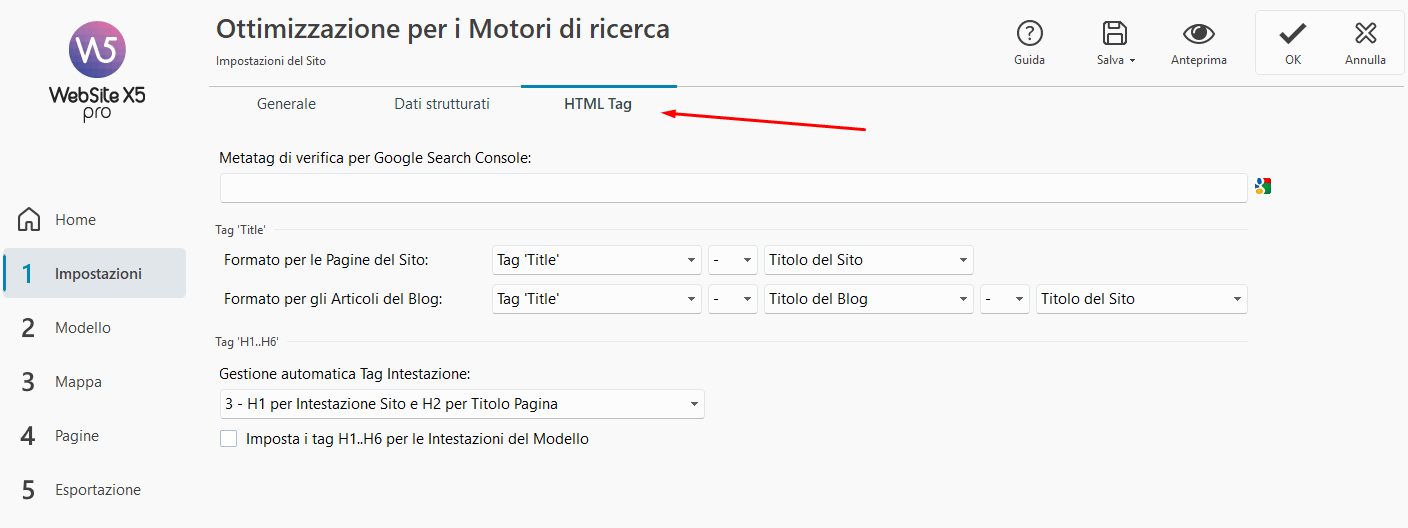This screenshot has width=1408, height=528.
Task: Expand the Titolo del Blog dropdown
Action: [868, 299]
